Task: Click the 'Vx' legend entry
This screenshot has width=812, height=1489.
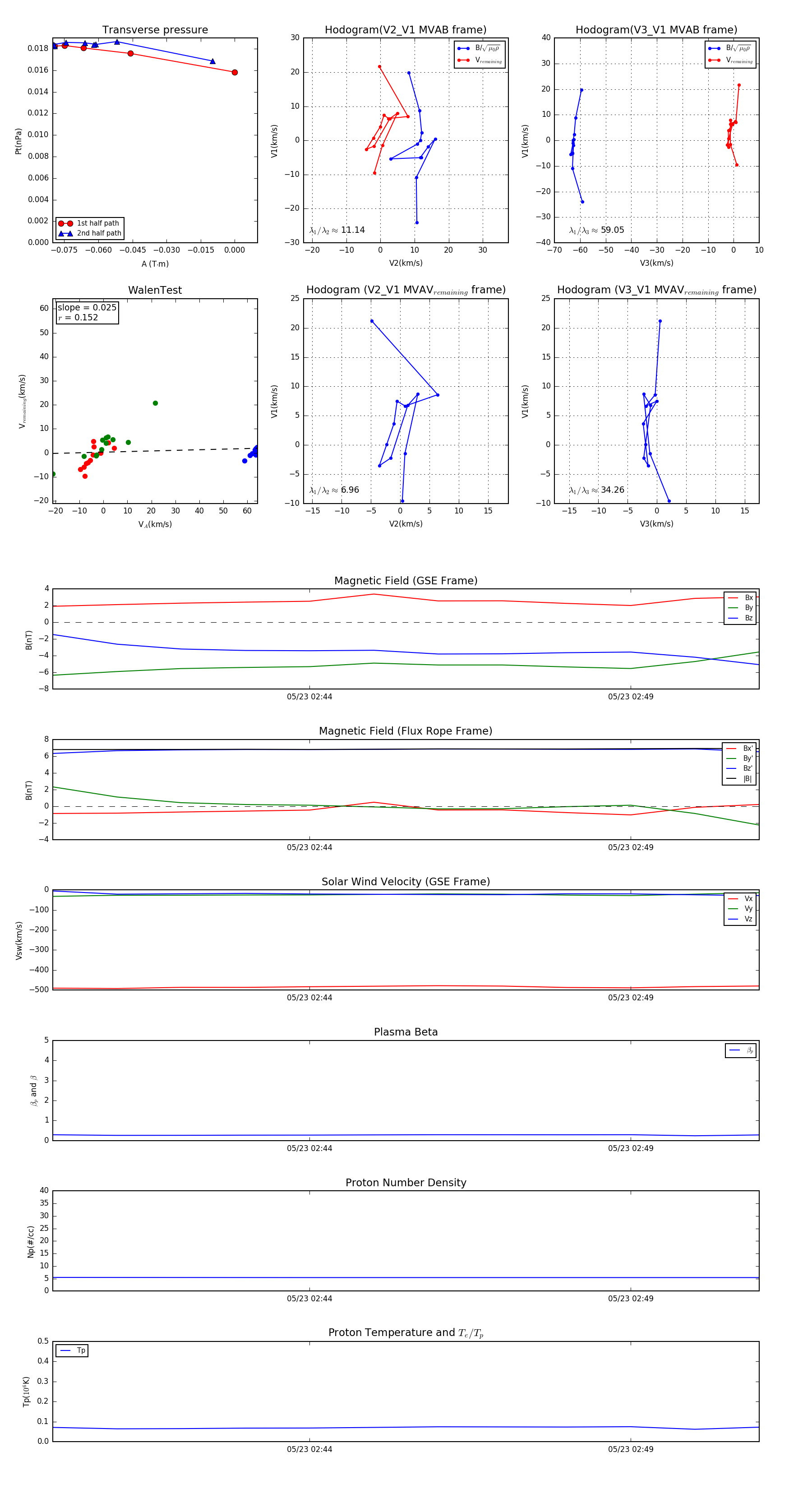Action: (741, 898)
